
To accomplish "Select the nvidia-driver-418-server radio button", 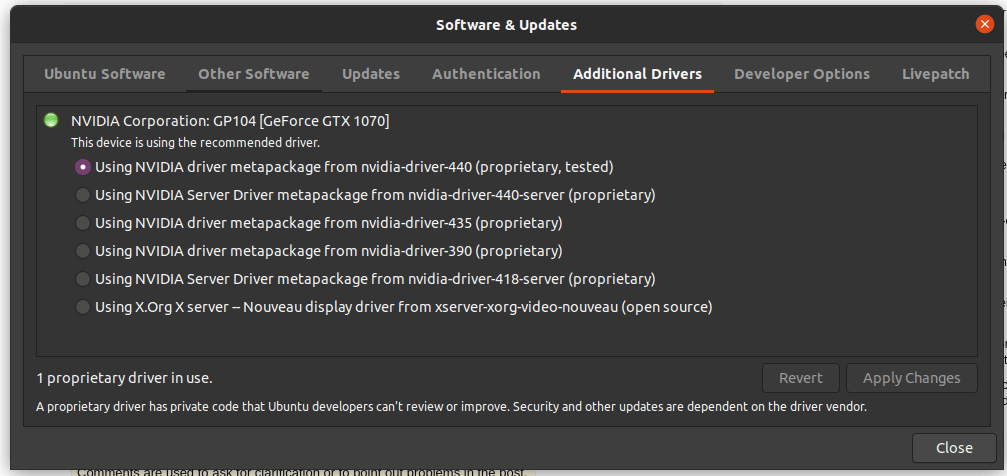I will [x=84, y=279].
